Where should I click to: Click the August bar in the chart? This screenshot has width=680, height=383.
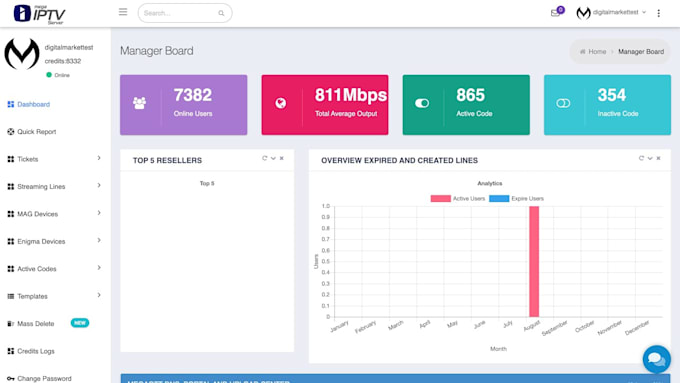[534, 262]
